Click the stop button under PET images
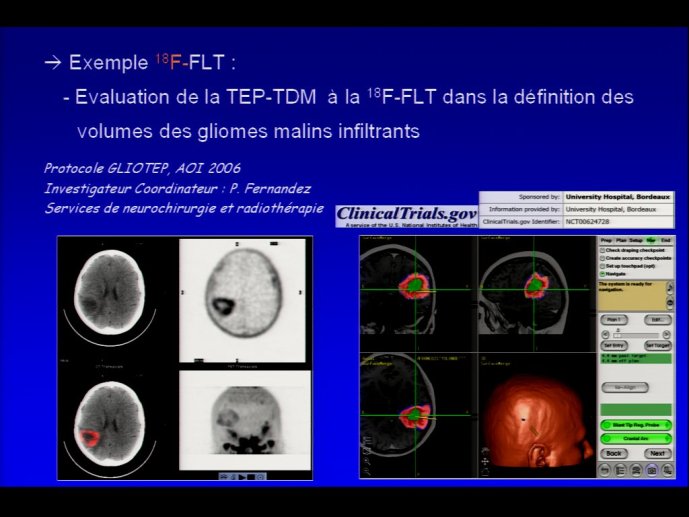This screenshot has width=689, height=517. [251, 477]
